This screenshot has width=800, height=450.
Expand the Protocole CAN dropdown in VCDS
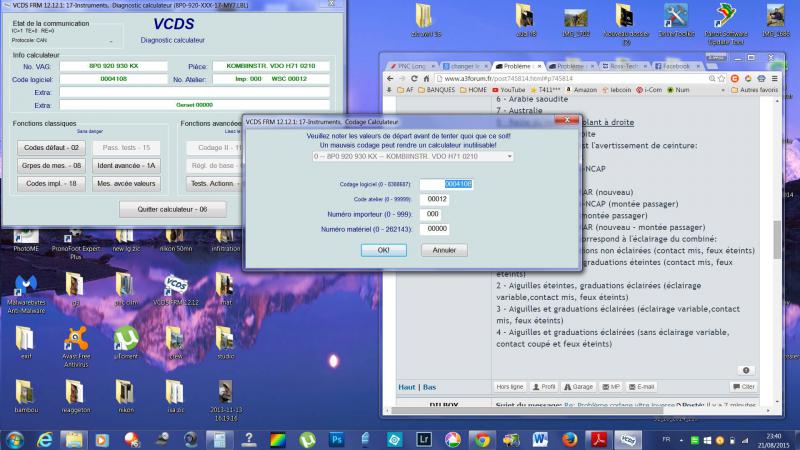click(x=111, y=41)
